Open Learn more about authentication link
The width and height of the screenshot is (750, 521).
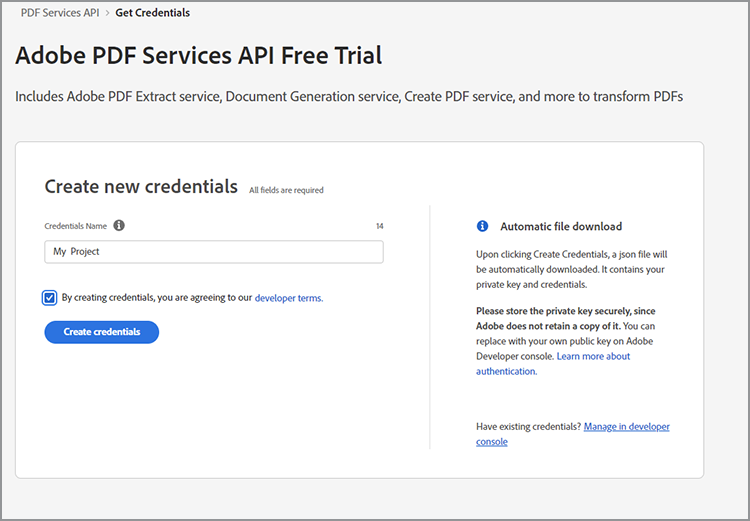553,364
